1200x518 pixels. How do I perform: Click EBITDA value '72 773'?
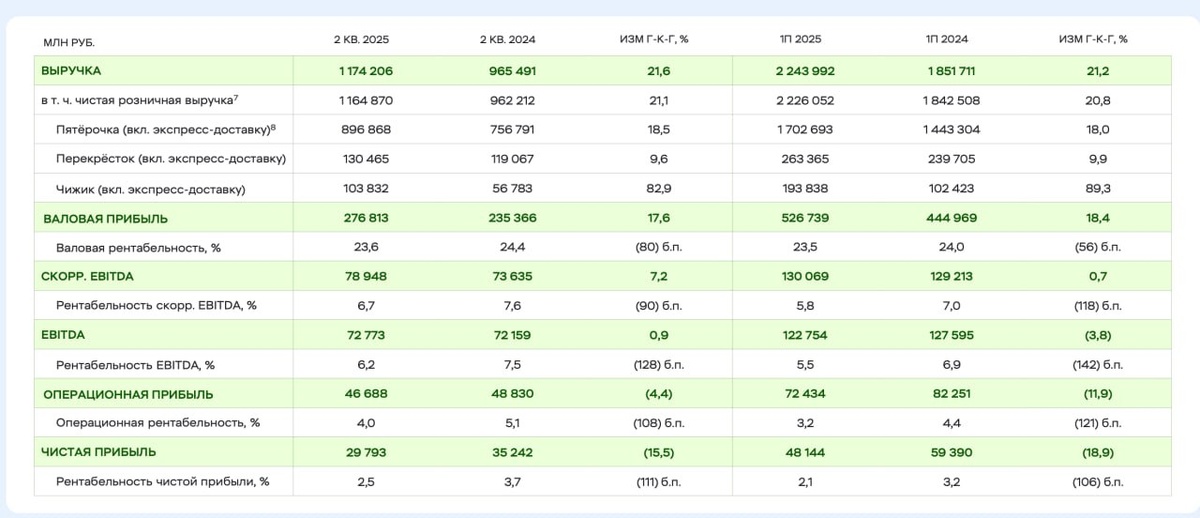(366, 336)
